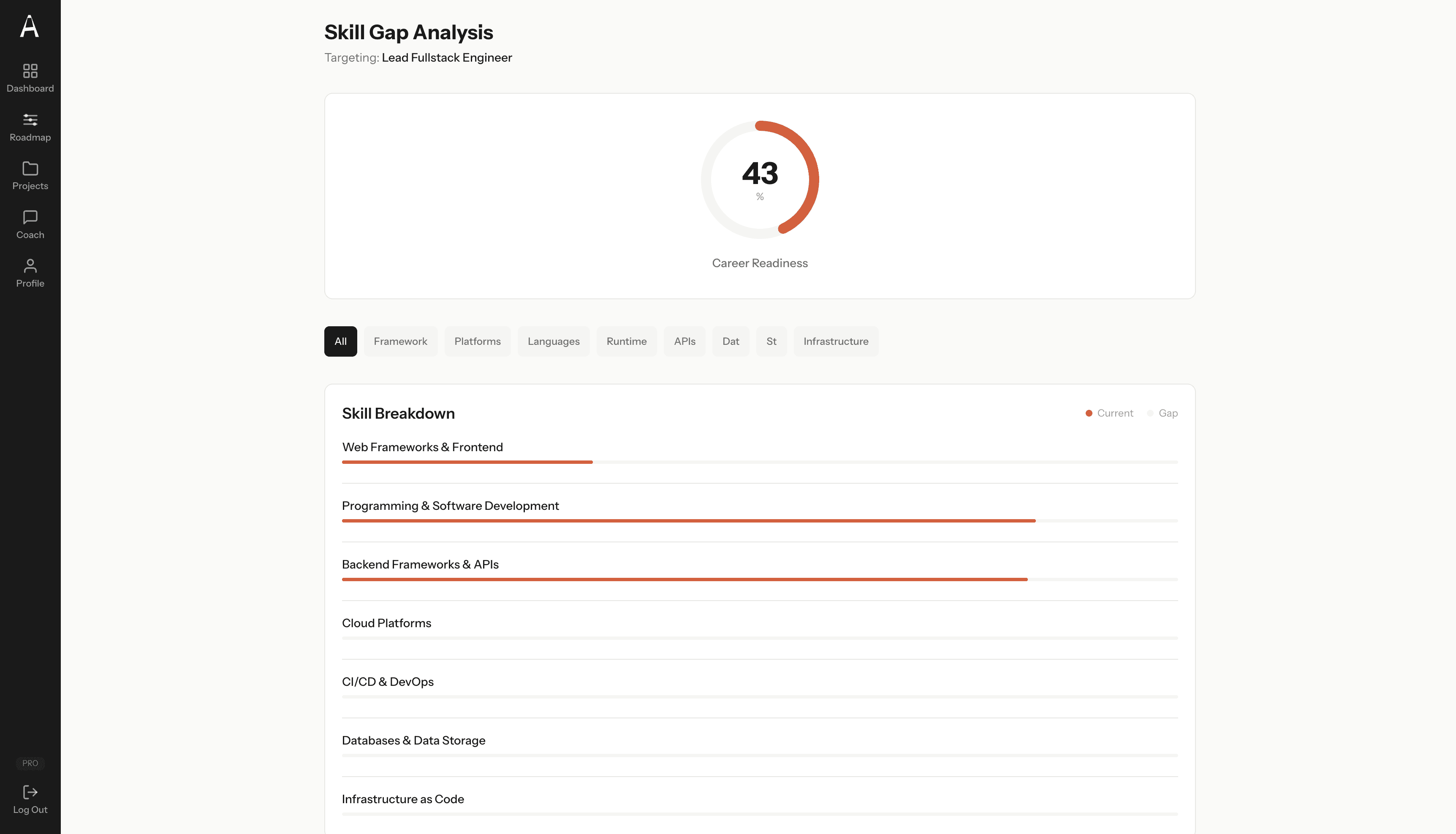Click the Cloud Platforms label
The height and width of the screenshot is (834, 1456).
click(386, 623)
